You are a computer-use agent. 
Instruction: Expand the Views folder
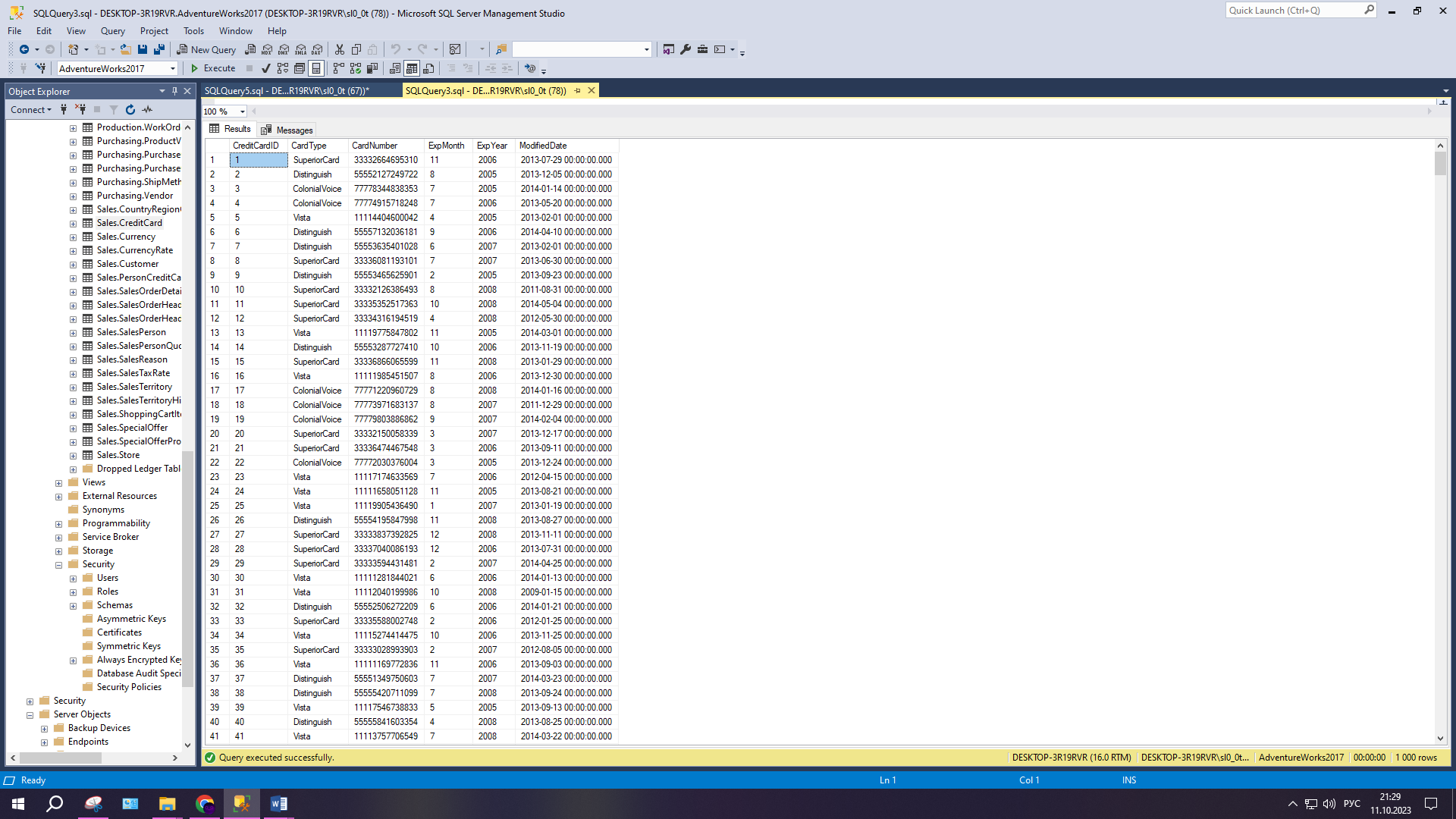[x=59, y=483]
